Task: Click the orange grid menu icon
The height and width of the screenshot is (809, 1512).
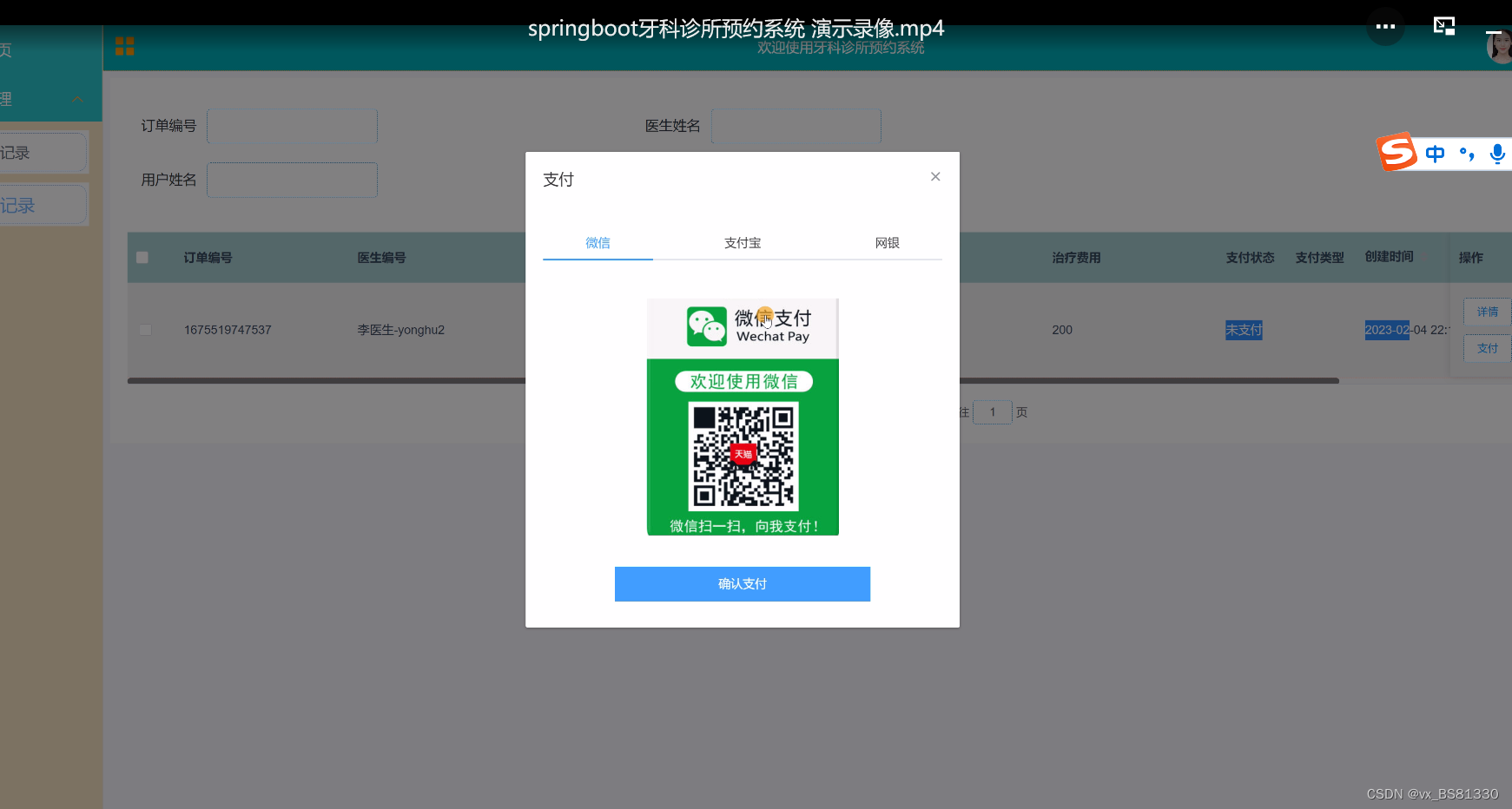Action: (x=125, y=46)
